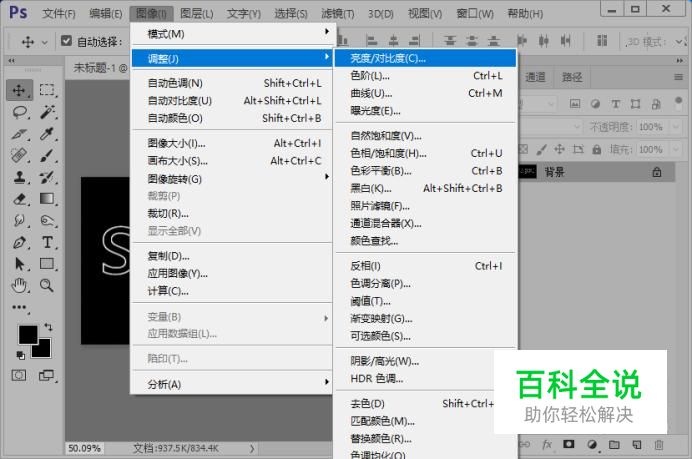
Task: Select the Eyedropper tool
Action: click(x=47, y=134)
